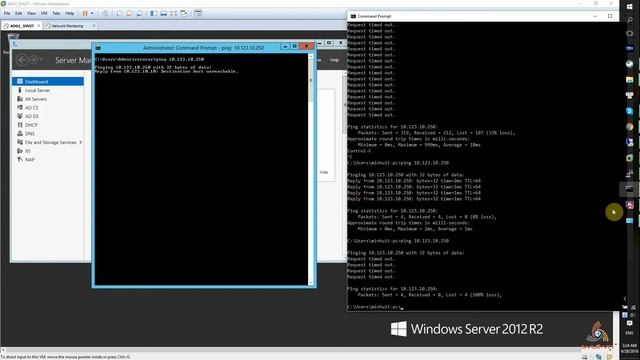Viewport: 640px width, 360px height.
Task: Click host Command Prompt title bar icon
Action: click(353, 16)
